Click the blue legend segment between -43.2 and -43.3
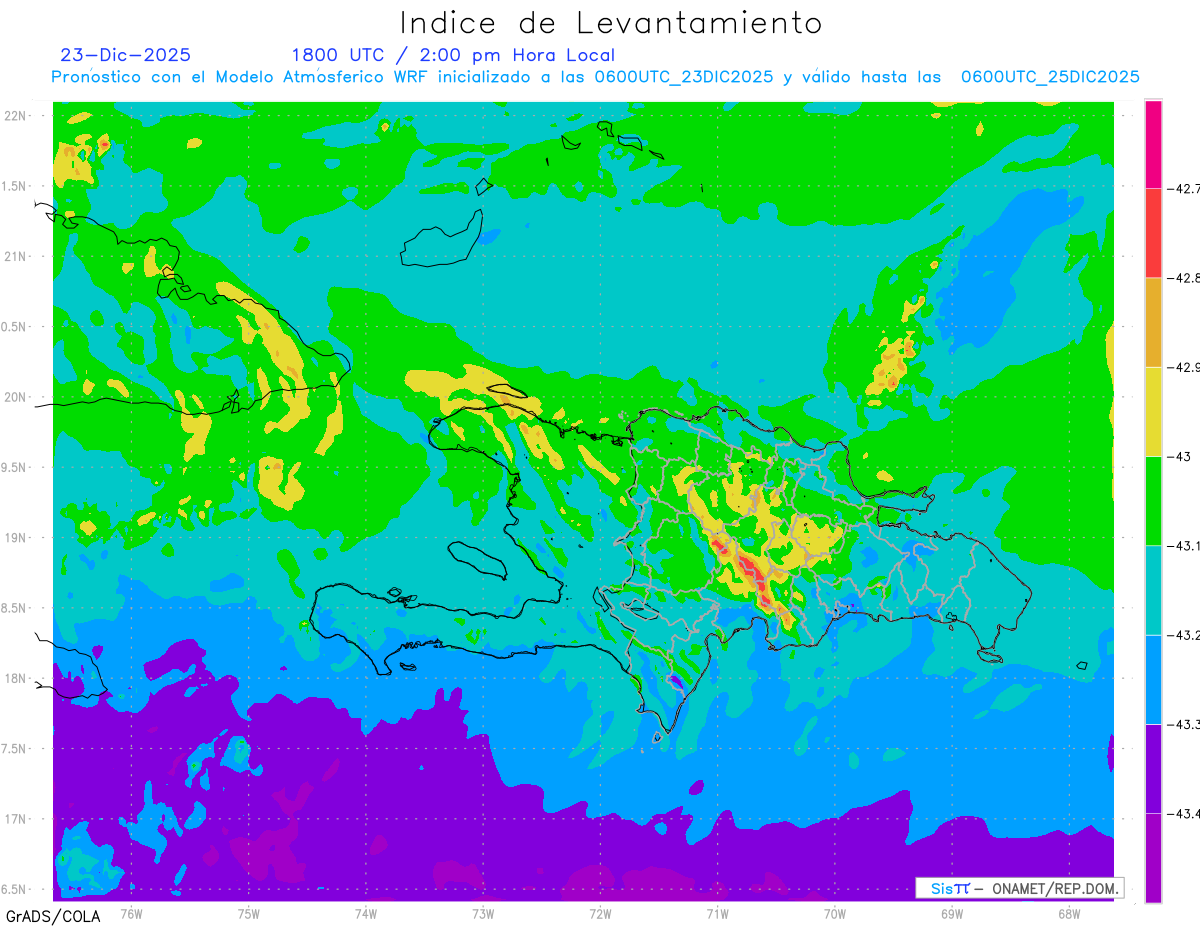The height and width of the screenshot is (927, 1200). (x=1153, y=679)
